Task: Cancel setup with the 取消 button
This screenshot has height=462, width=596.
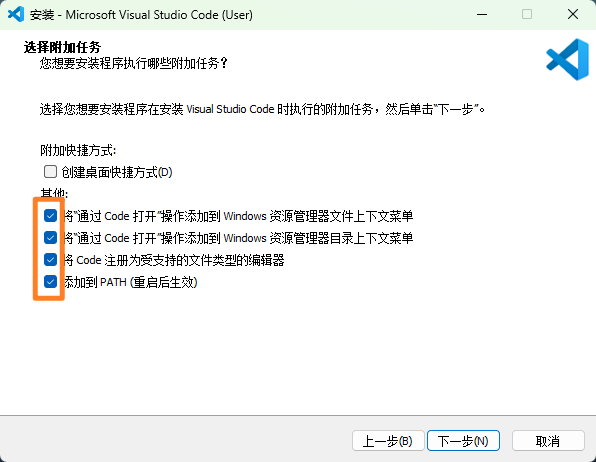Action: [548, 441]
